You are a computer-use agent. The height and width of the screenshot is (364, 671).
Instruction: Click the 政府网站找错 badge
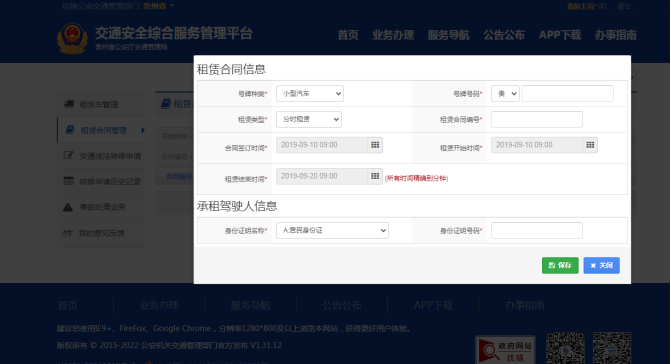coord(505,350)
